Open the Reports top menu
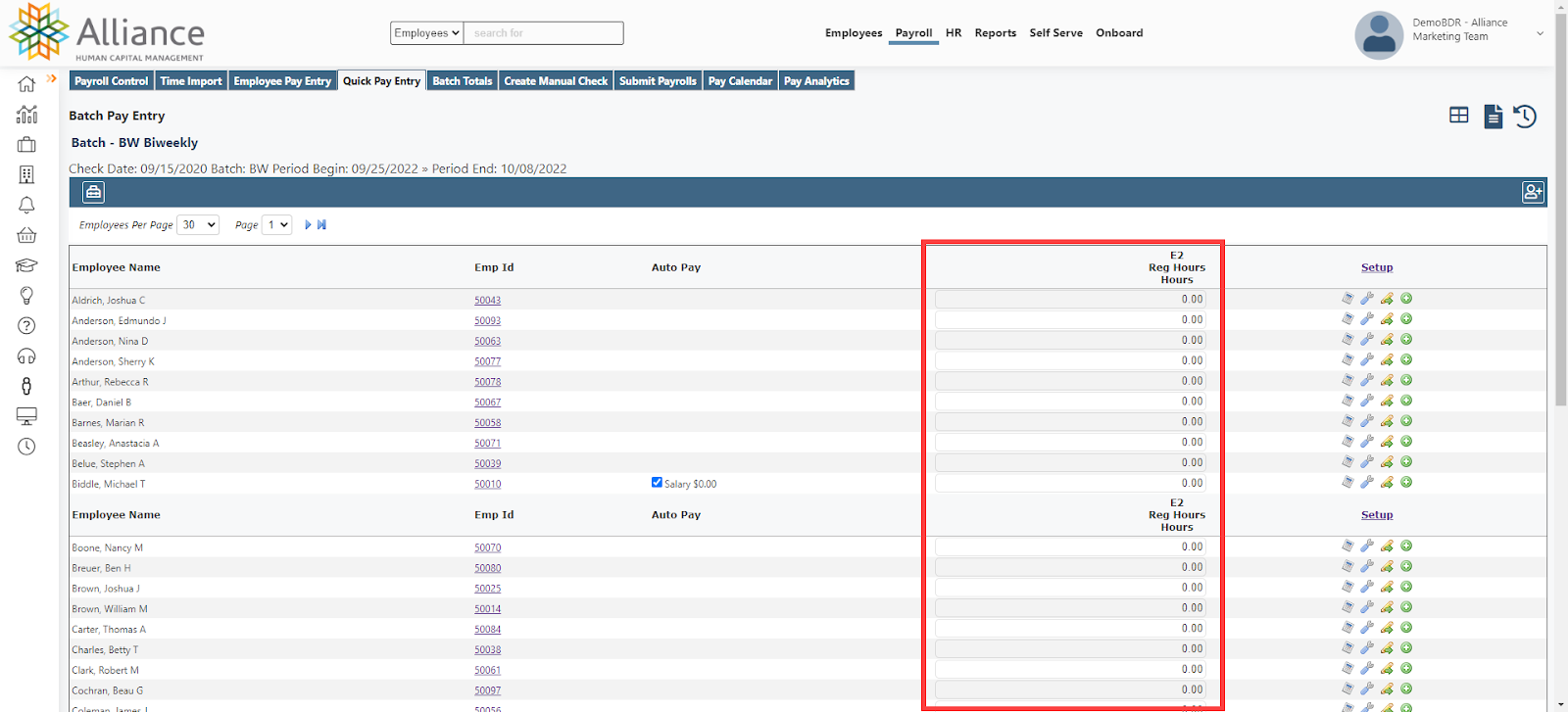 pos(996,33)
